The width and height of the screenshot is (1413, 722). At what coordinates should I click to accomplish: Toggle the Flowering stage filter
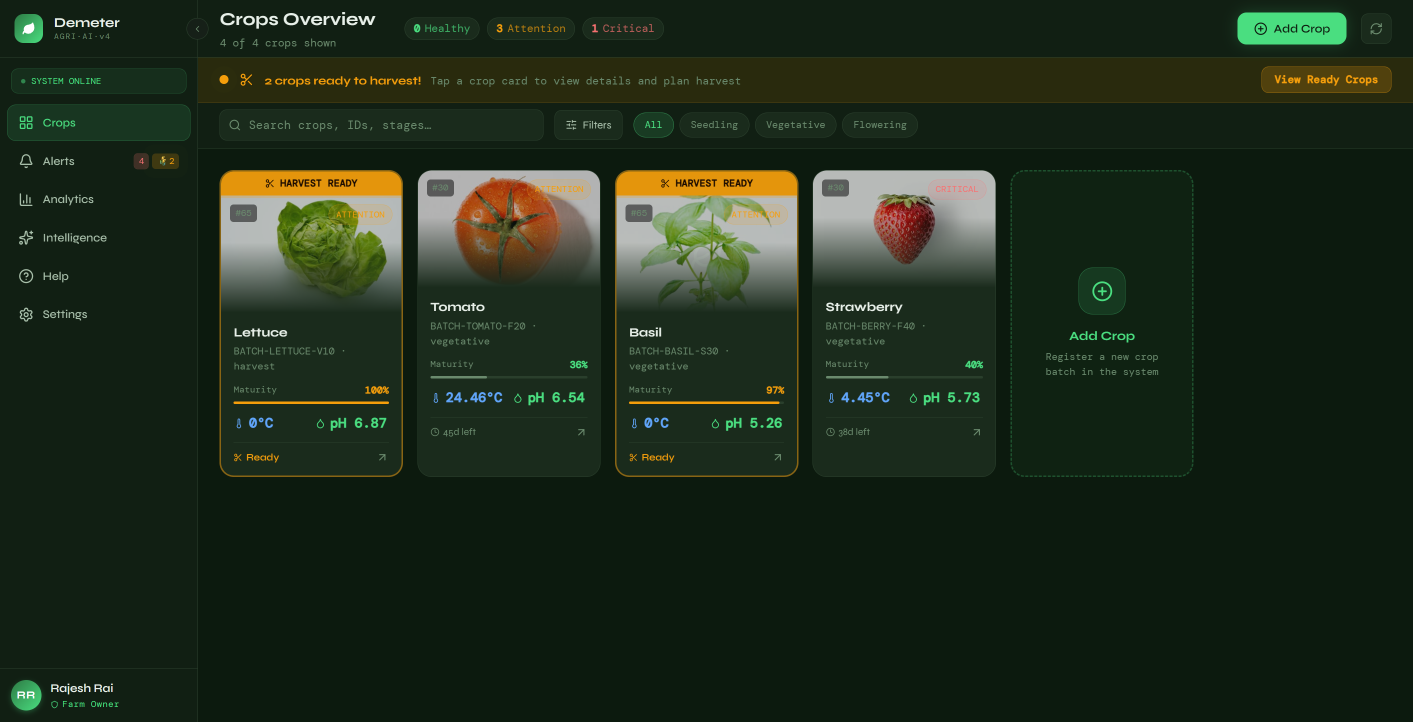tap(880, 125)
